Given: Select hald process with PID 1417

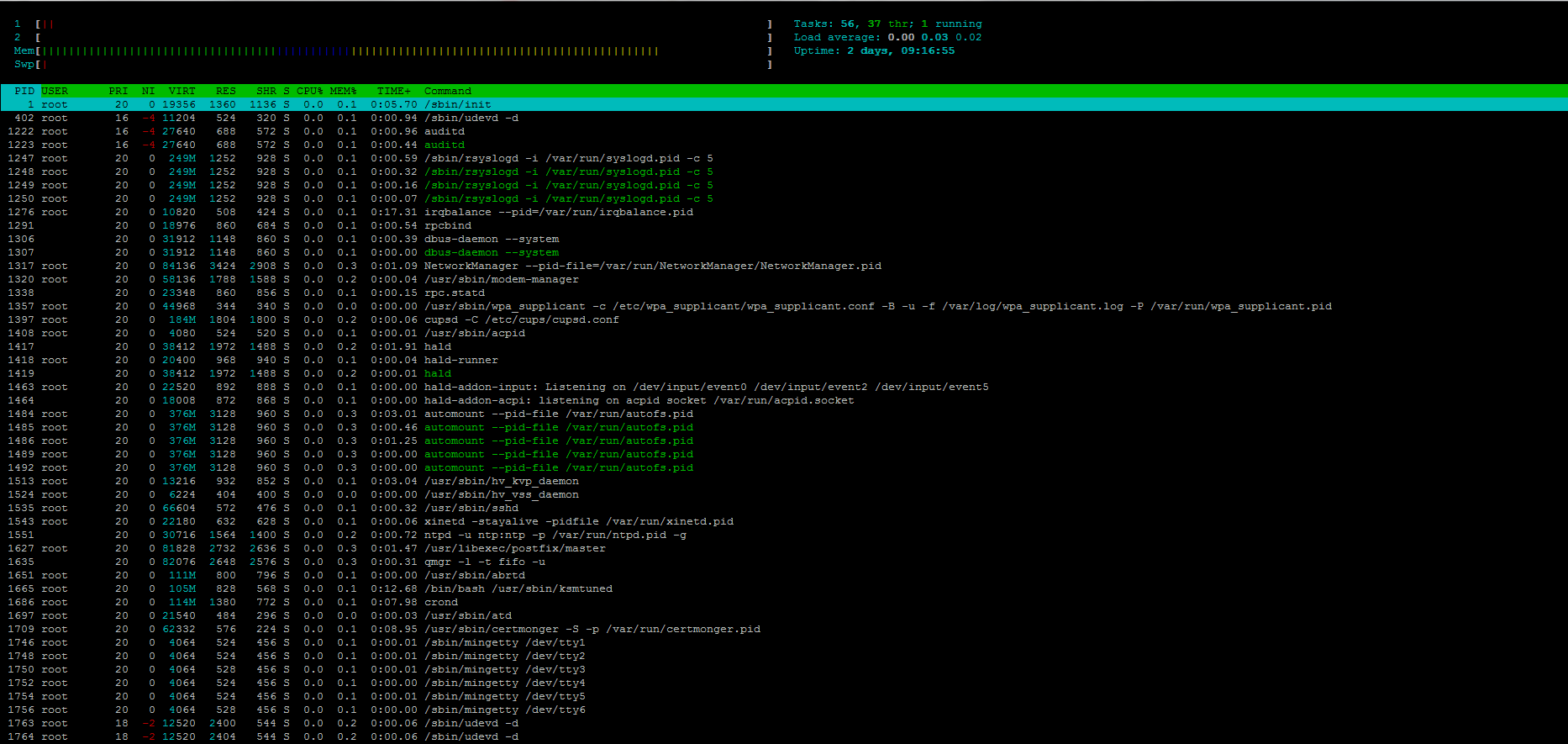Looking at the screenshot, I should 784,346.
